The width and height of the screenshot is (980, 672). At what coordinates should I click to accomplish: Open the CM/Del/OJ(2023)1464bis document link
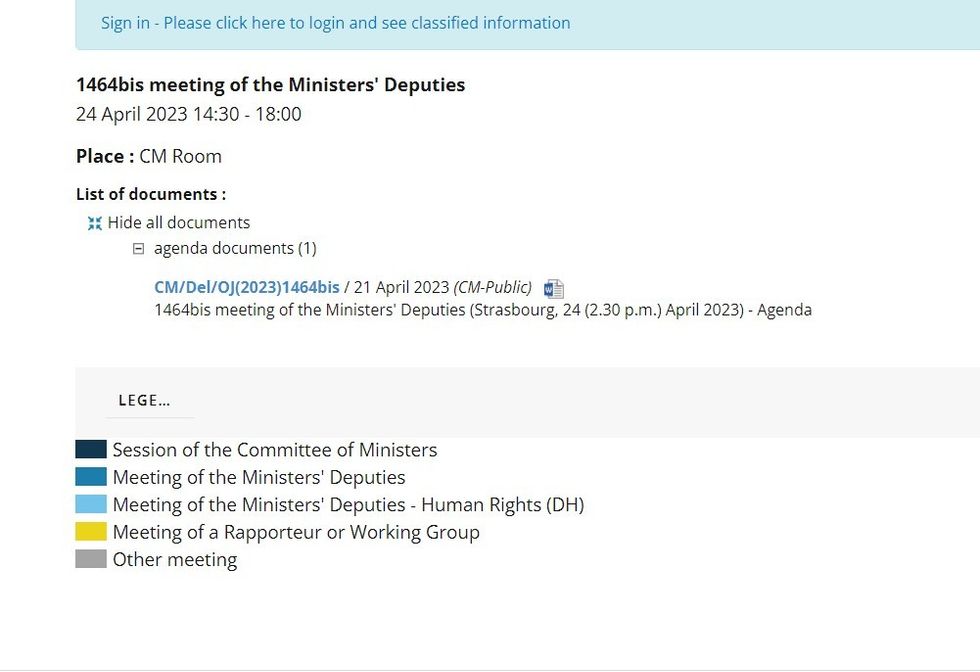click(247, 287)
